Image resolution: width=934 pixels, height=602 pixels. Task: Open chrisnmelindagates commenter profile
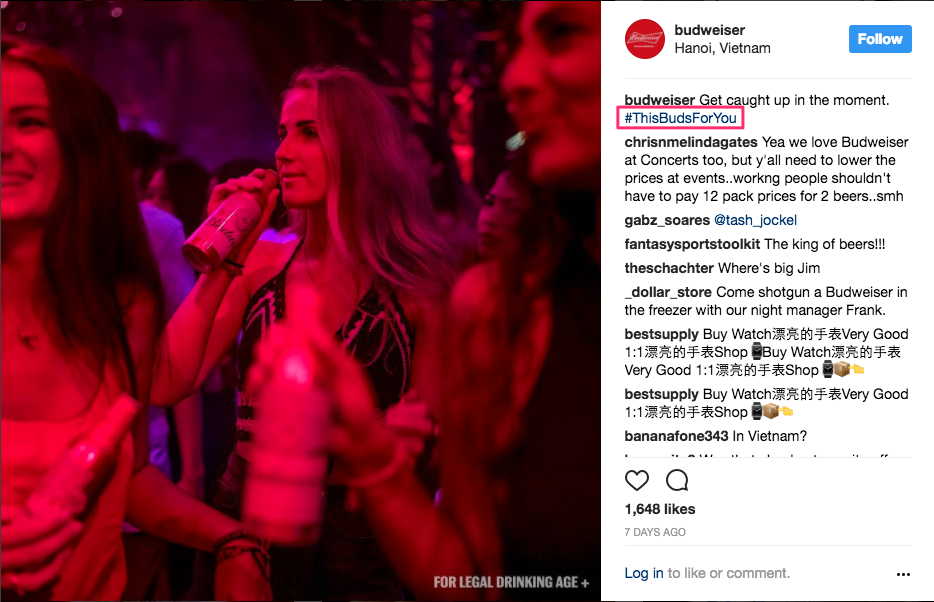690,142
